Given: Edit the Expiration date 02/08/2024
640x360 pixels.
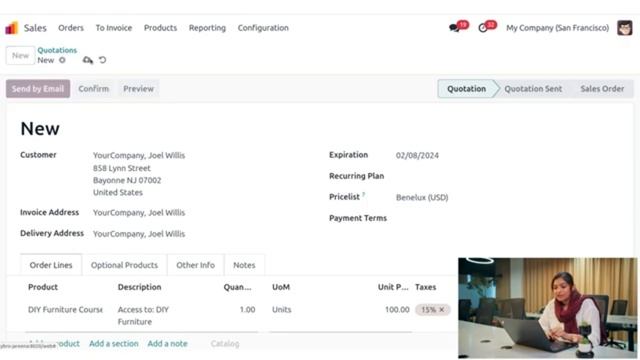Looking at the screenshot, I should tap(417, 156).
